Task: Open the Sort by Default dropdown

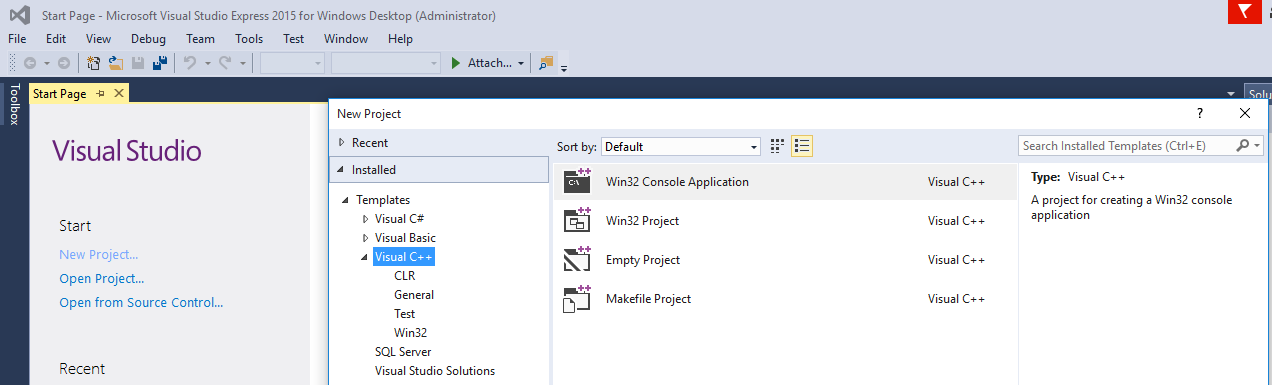Action: pos(681,147)
